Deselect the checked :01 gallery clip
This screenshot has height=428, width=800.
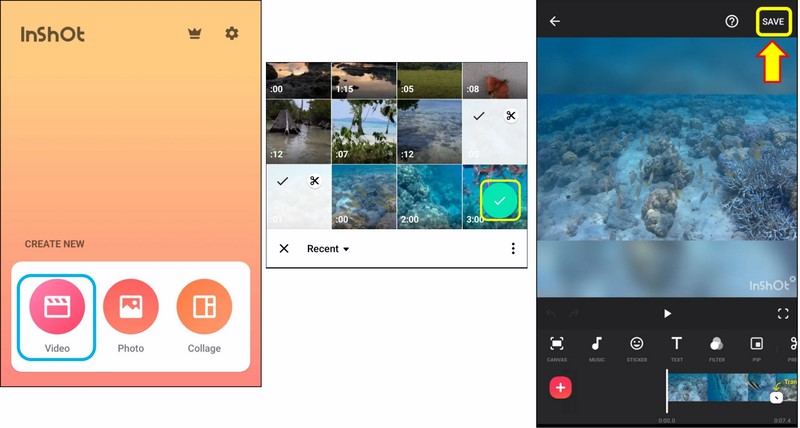point(282,181)
